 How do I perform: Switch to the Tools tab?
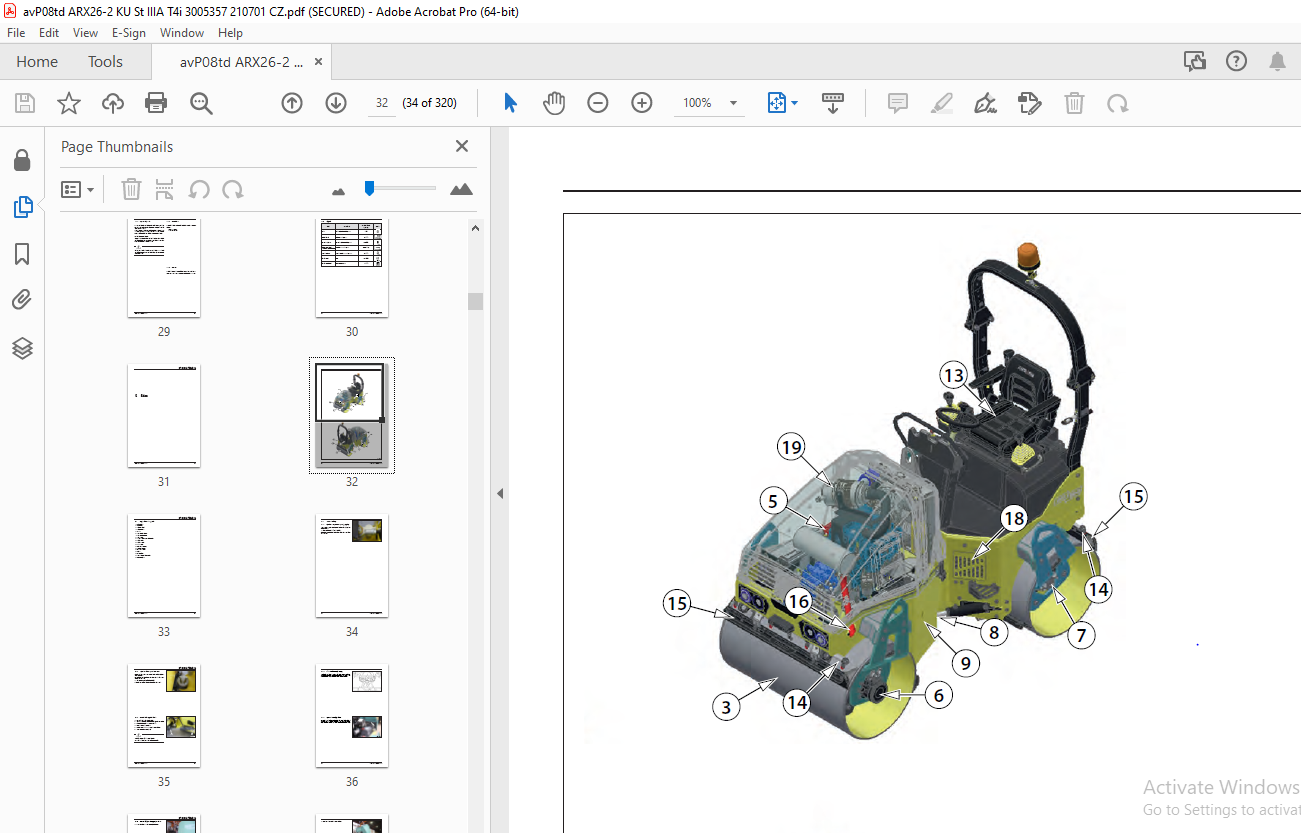(105, 62)
